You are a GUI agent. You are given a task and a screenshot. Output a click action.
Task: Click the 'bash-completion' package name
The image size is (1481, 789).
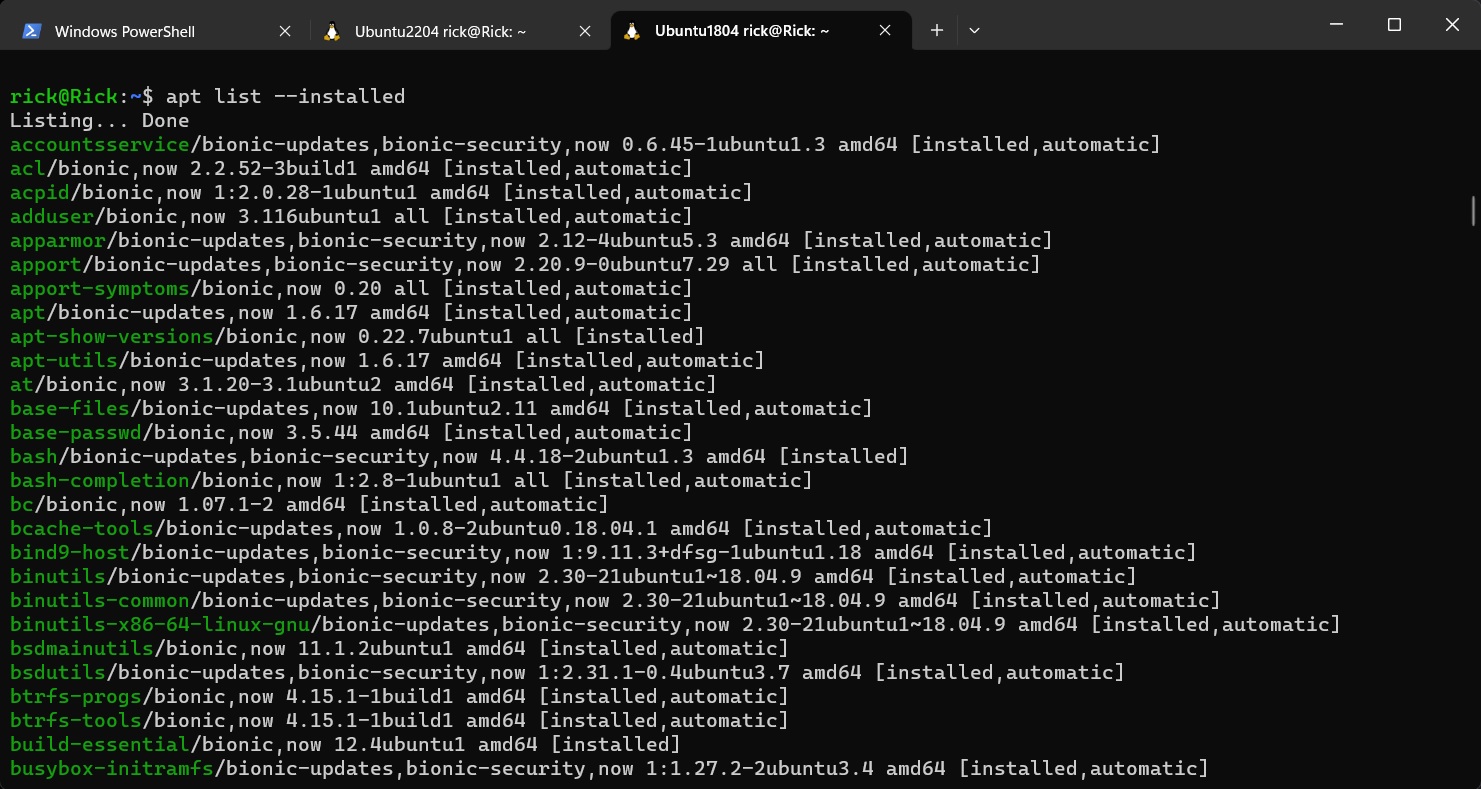100,481
